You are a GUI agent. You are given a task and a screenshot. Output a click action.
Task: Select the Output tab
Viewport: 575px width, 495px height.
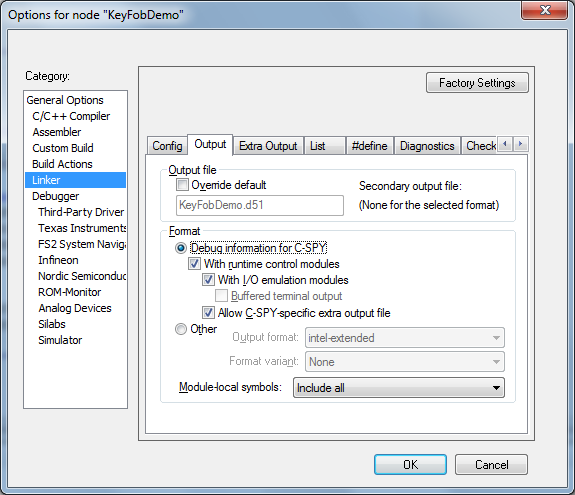click(x=210, y=144)
